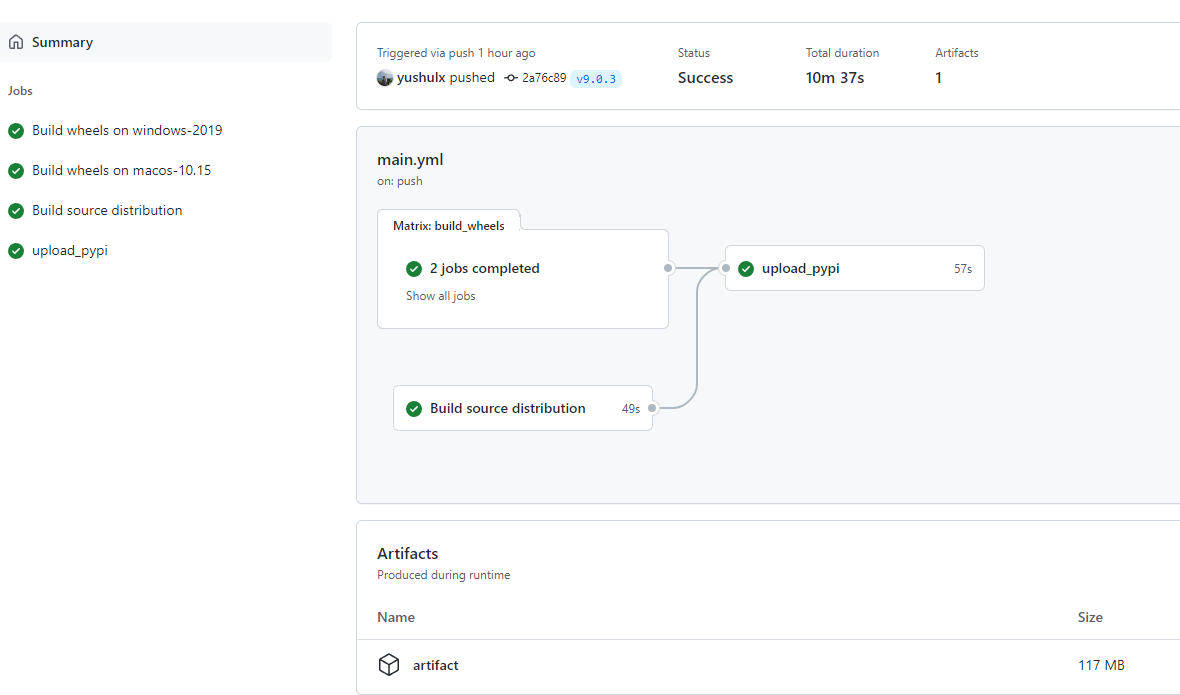
Task: Open the commit hash 2a76c89 link
Action: (544, 78)
